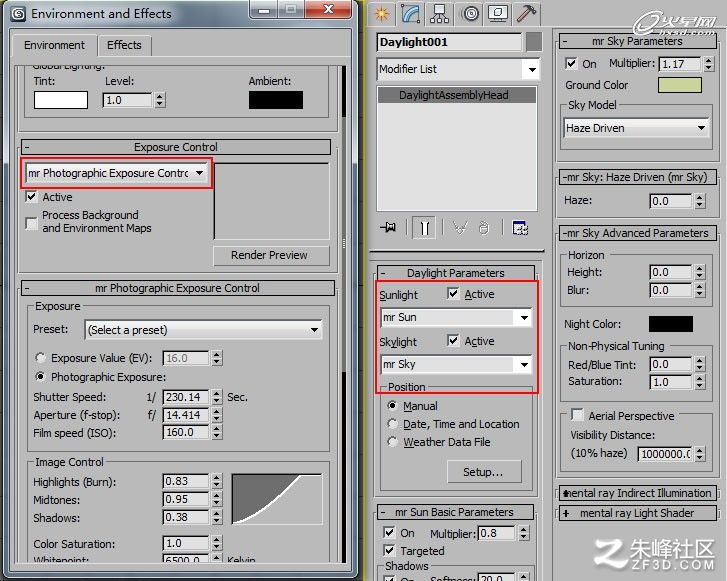This screenshot has width=727, height=581.
Task: Collapse the Exposure Control rollout
Action: (176, 147)
